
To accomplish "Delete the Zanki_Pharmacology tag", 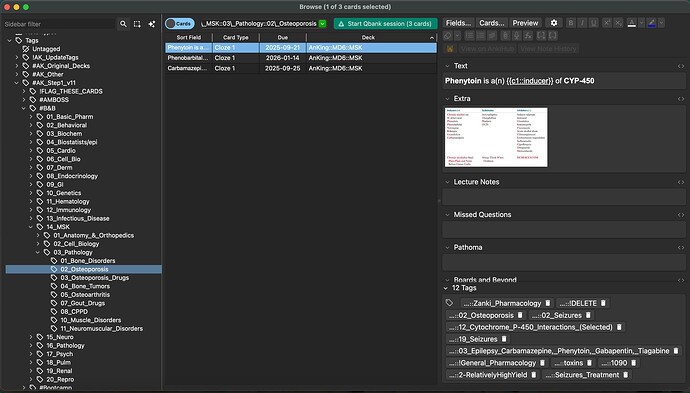I will click(548, 303).
